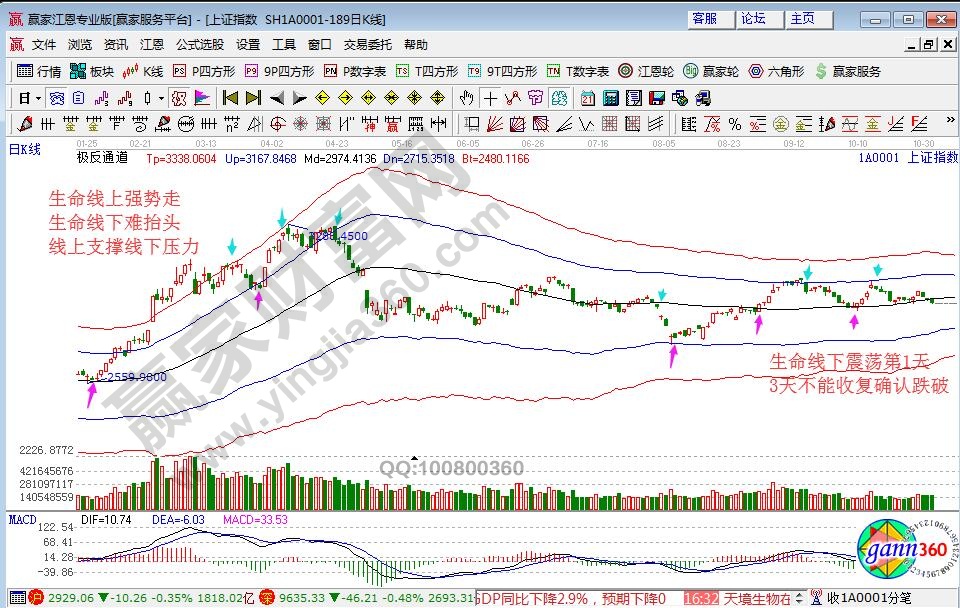Open the 赢家服务 dollar sign service
Screen dimensions: 960x608
tap(848, 71)
